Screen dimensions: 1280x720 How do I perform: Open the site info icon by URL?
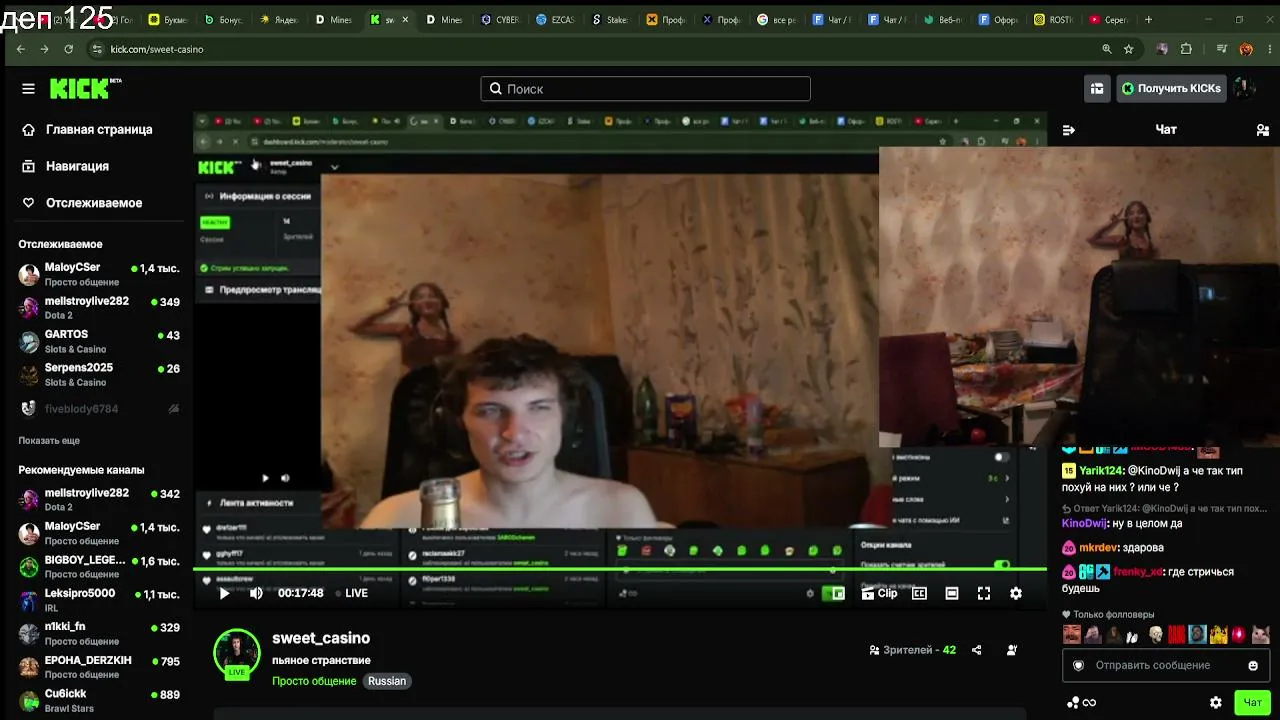coord(97,49)
